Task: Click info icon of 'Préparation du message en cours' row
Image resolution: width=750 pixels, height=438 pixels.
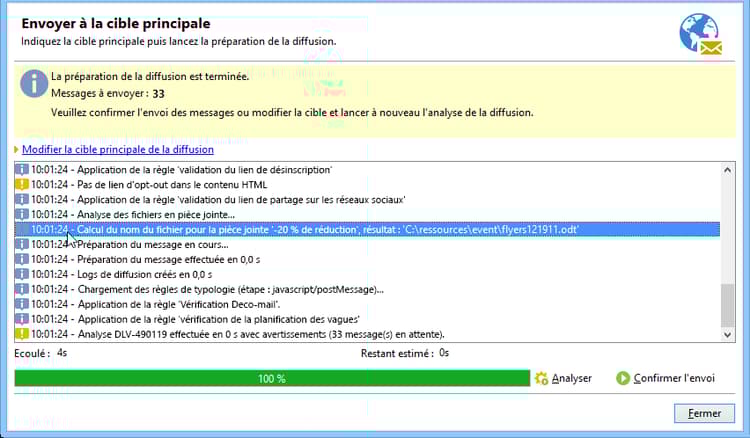Action: coord(22,244)
